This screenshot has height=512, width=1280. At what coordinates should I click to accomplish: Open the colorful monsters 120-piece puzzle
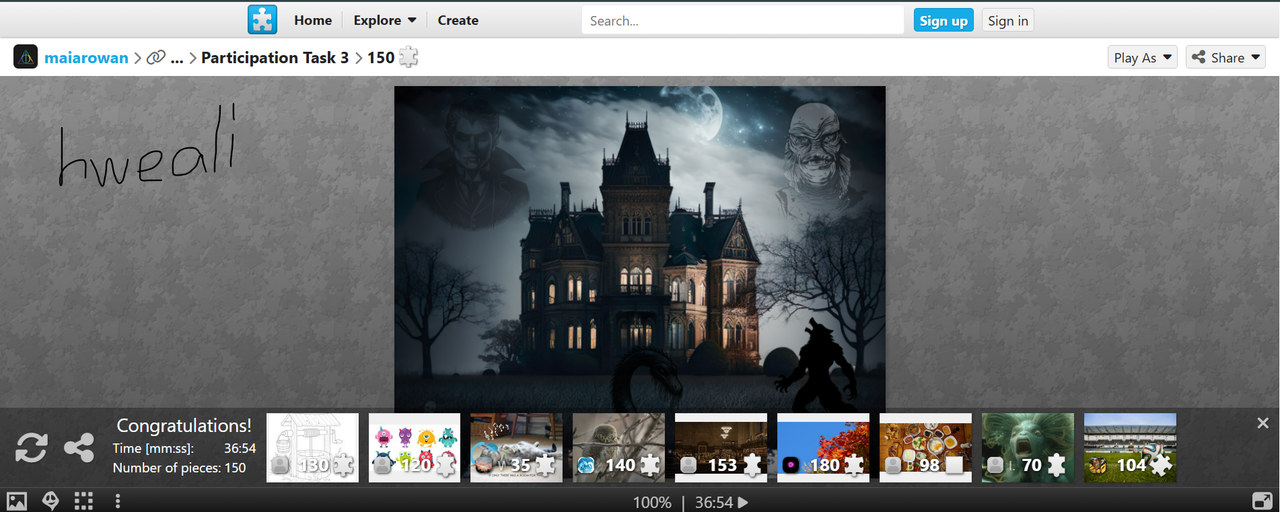point(414,448)
